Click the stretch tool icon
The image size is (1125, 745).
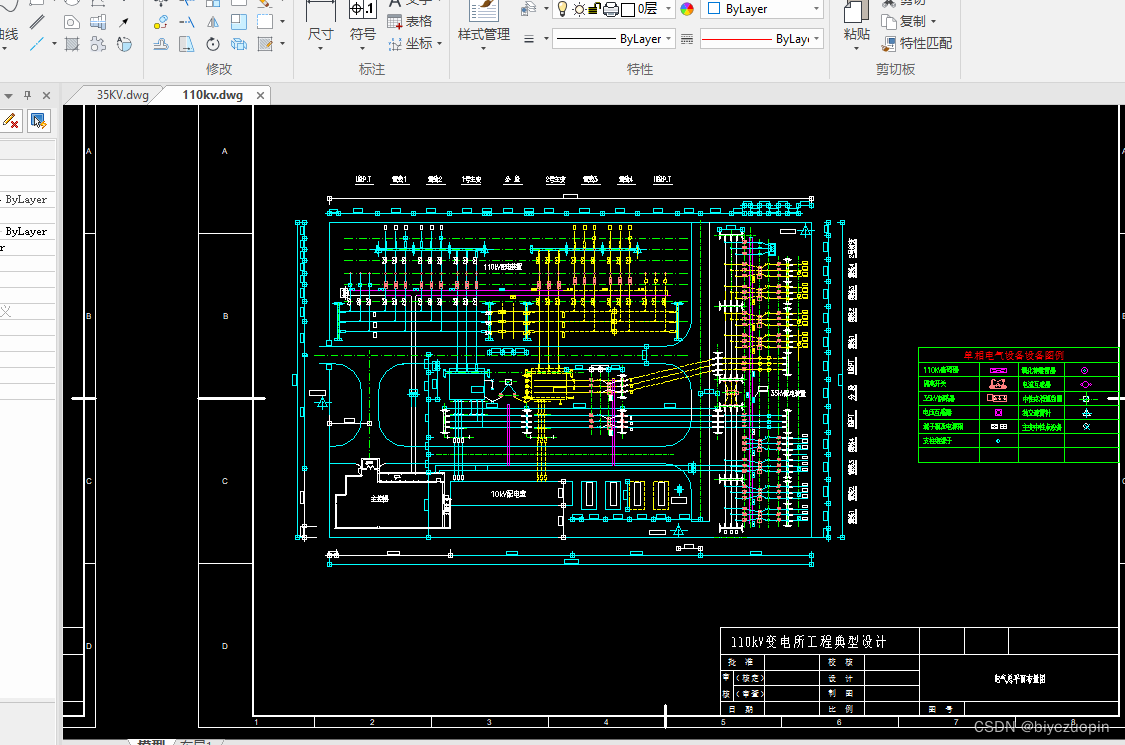(187, 44)
